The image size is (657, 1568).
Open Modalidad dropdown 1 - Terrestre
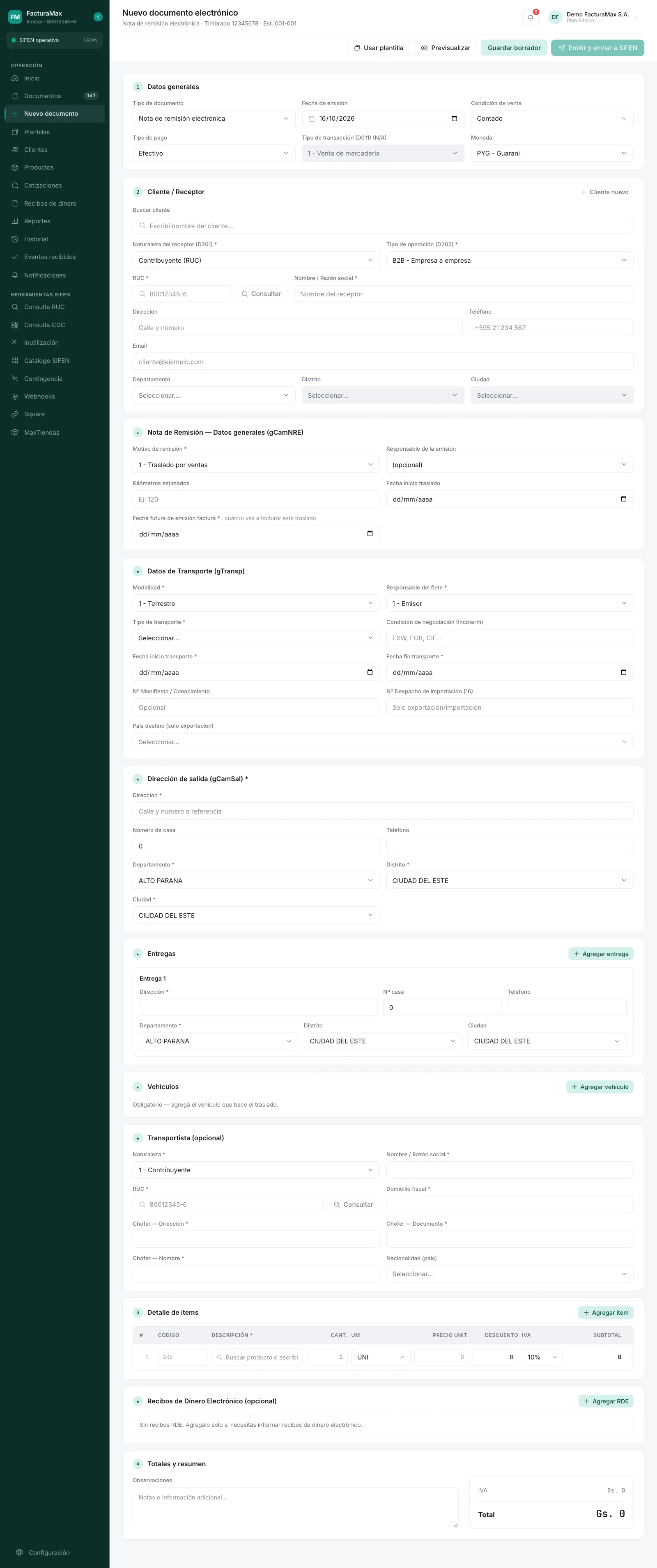click(256, 604)
